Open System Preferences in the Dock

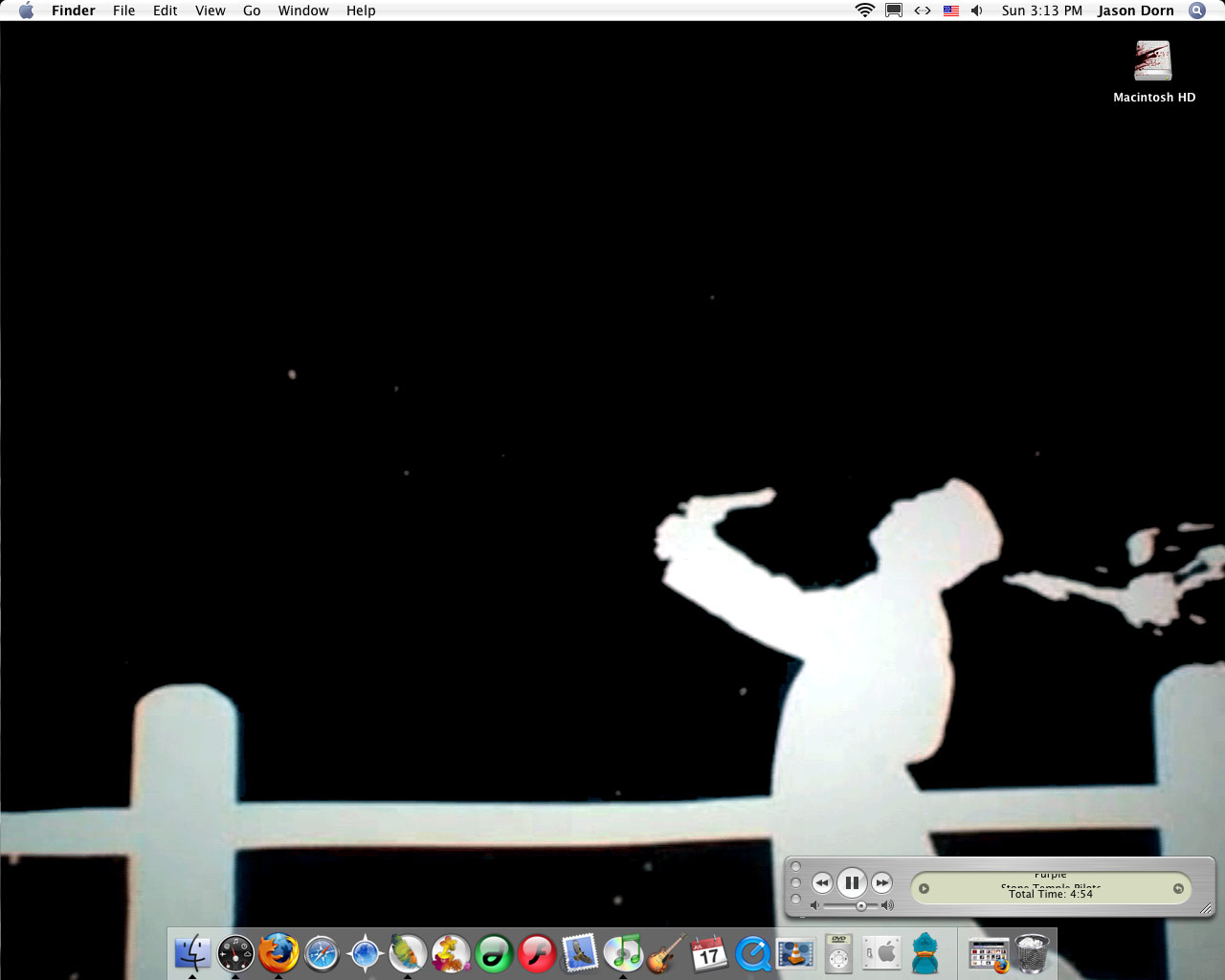point(881,953)
